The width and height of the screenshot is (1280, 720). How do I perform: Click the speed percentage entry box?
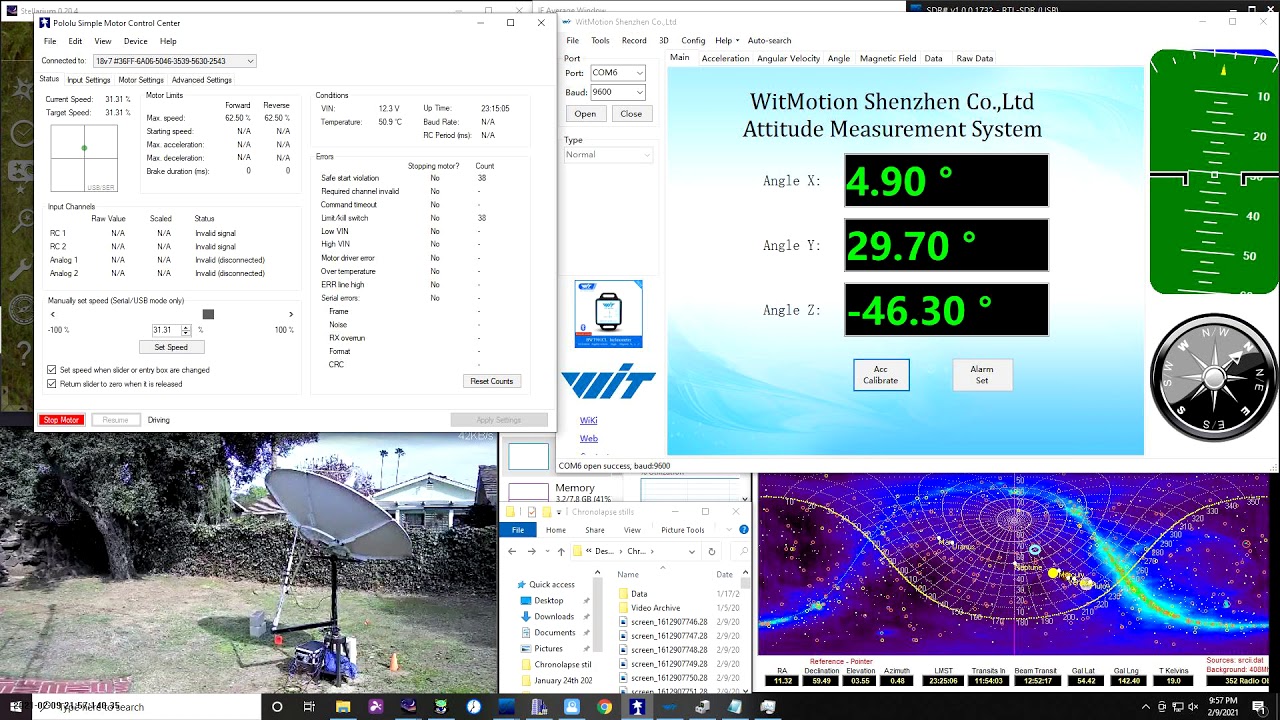tap(166, 330)
